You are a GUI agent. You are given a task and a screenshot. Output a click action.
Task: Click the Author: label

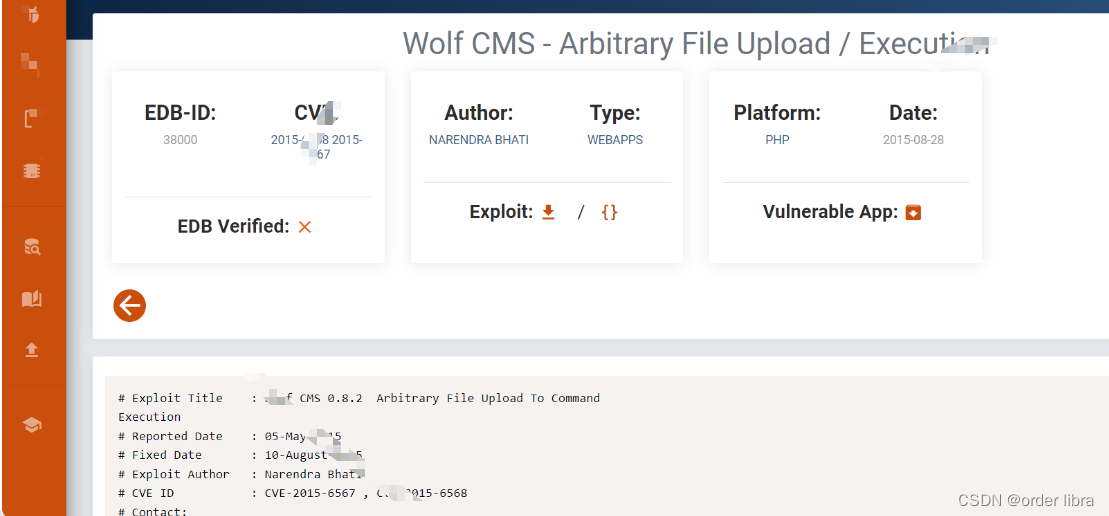(x=479, y=113)
